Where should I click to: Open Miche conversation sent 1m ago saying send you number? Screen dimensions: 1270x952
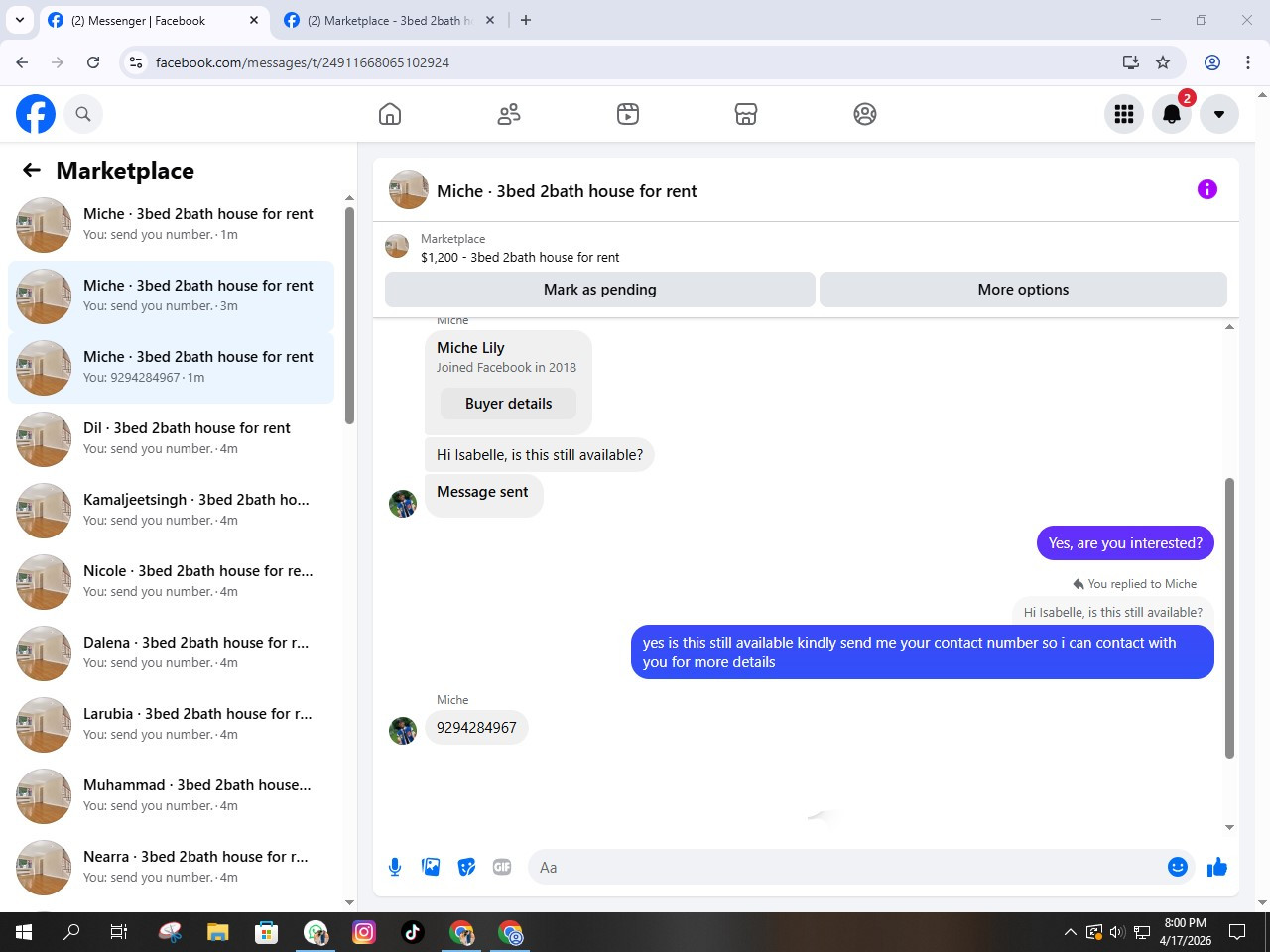[171, 225]
